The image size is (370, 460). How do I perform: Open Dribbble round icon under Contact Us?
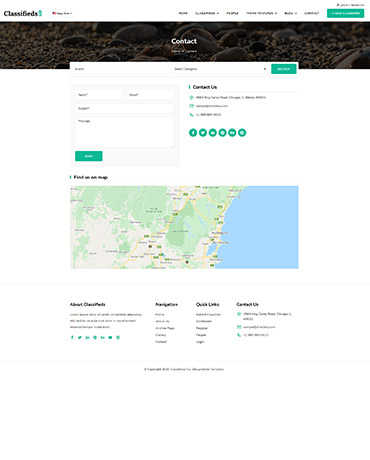click(242, 133)
